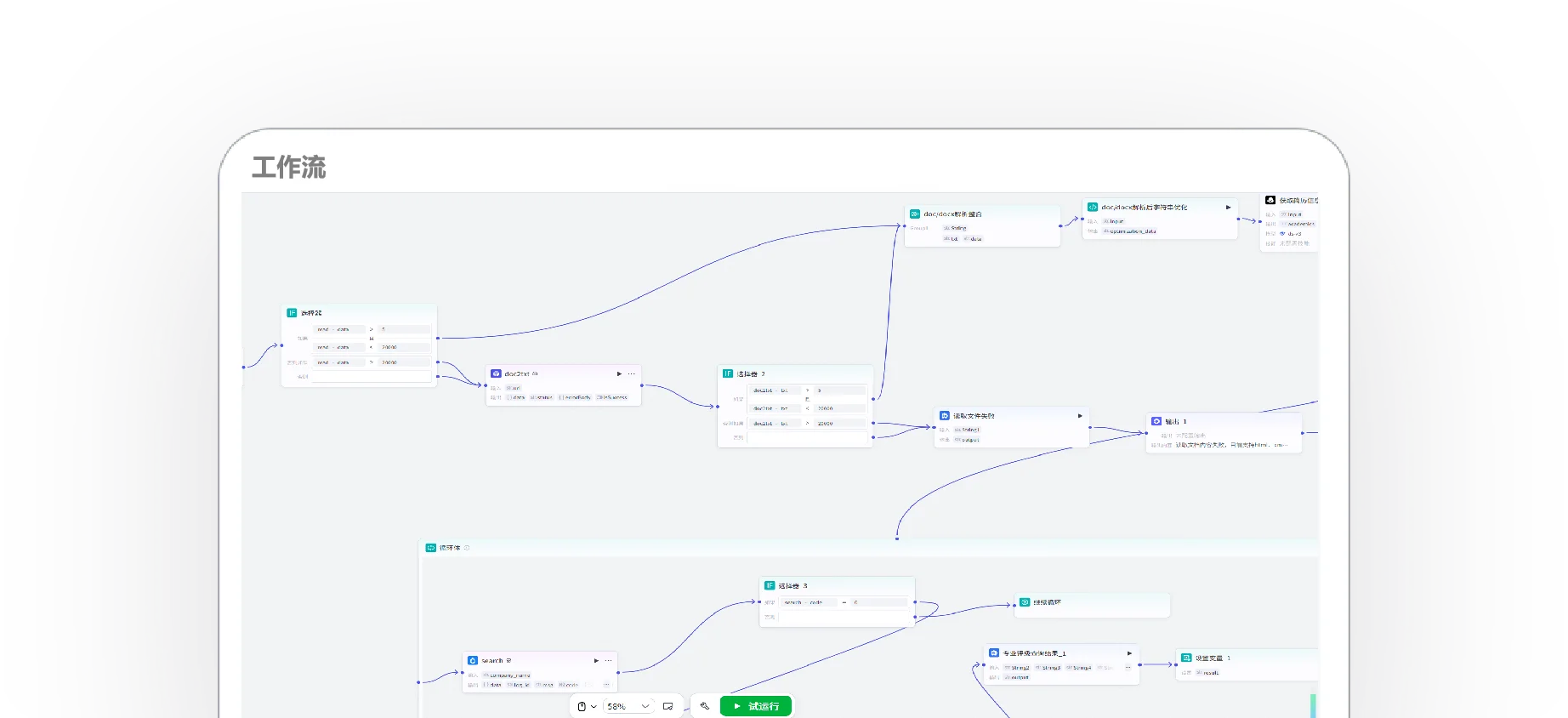Run the search node using its play icon
1568x718 pixels.
coord(596,660)
